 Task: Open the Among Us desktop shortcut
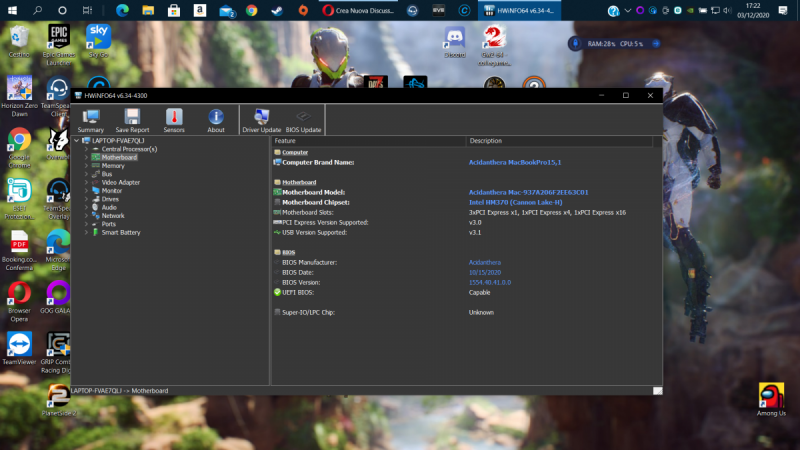pos(771,397)
